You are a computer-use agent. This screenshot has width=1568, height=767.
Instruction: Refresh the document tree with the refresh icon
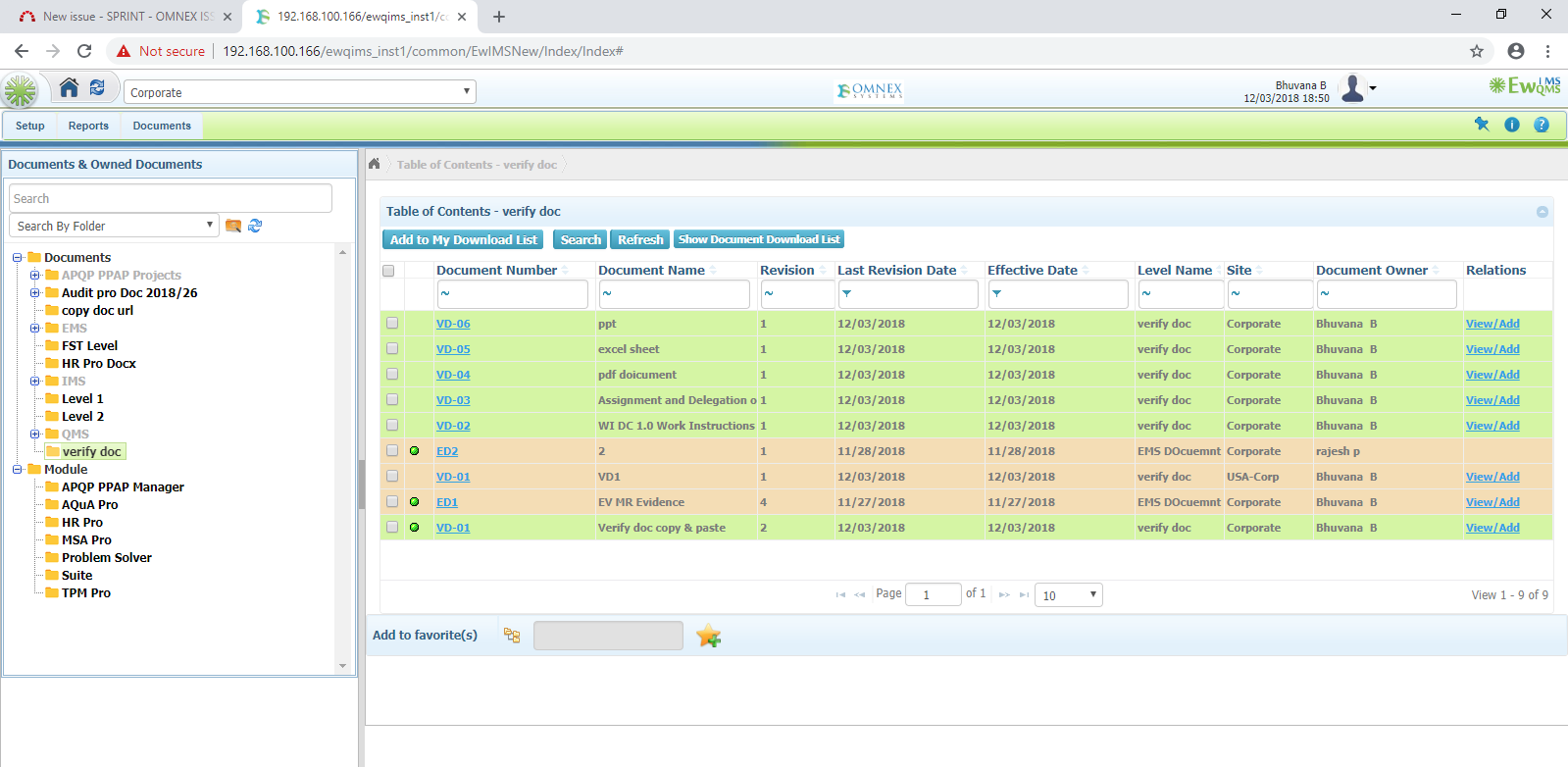click(255, 226)
